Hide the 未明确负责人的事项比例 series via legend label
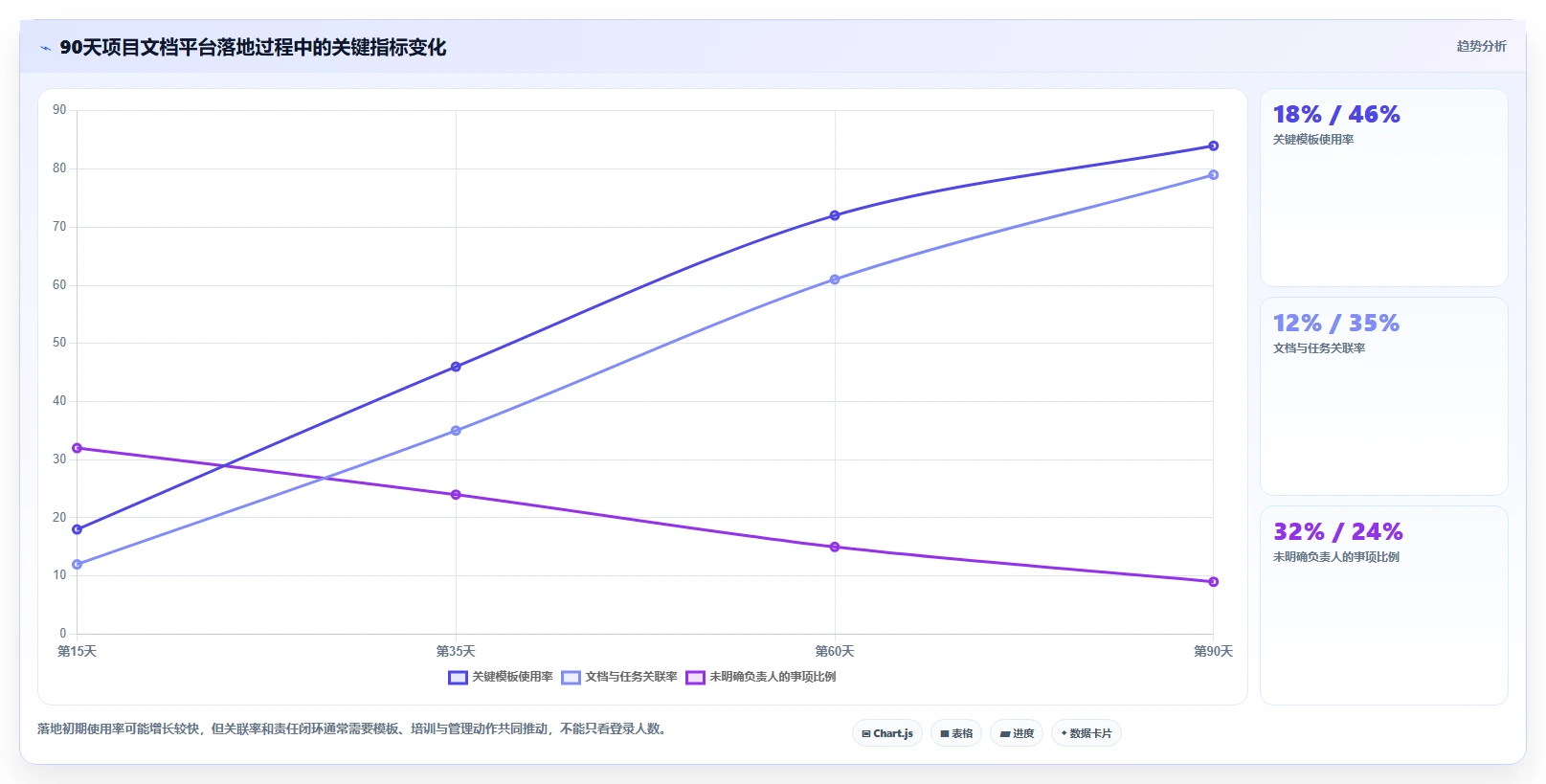 (773, 677)
